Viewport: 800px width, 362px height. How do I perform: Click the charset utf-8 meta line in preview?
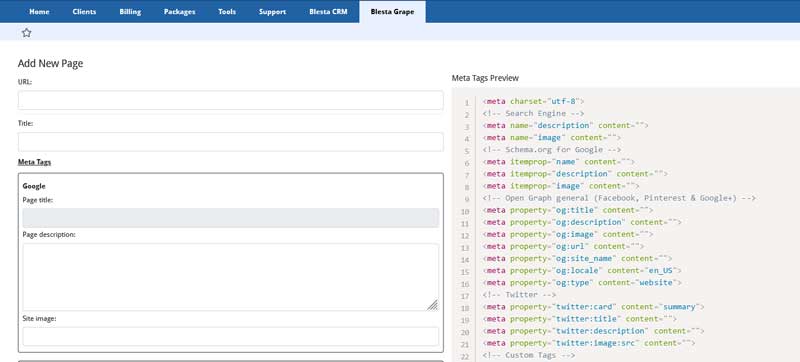533,101
